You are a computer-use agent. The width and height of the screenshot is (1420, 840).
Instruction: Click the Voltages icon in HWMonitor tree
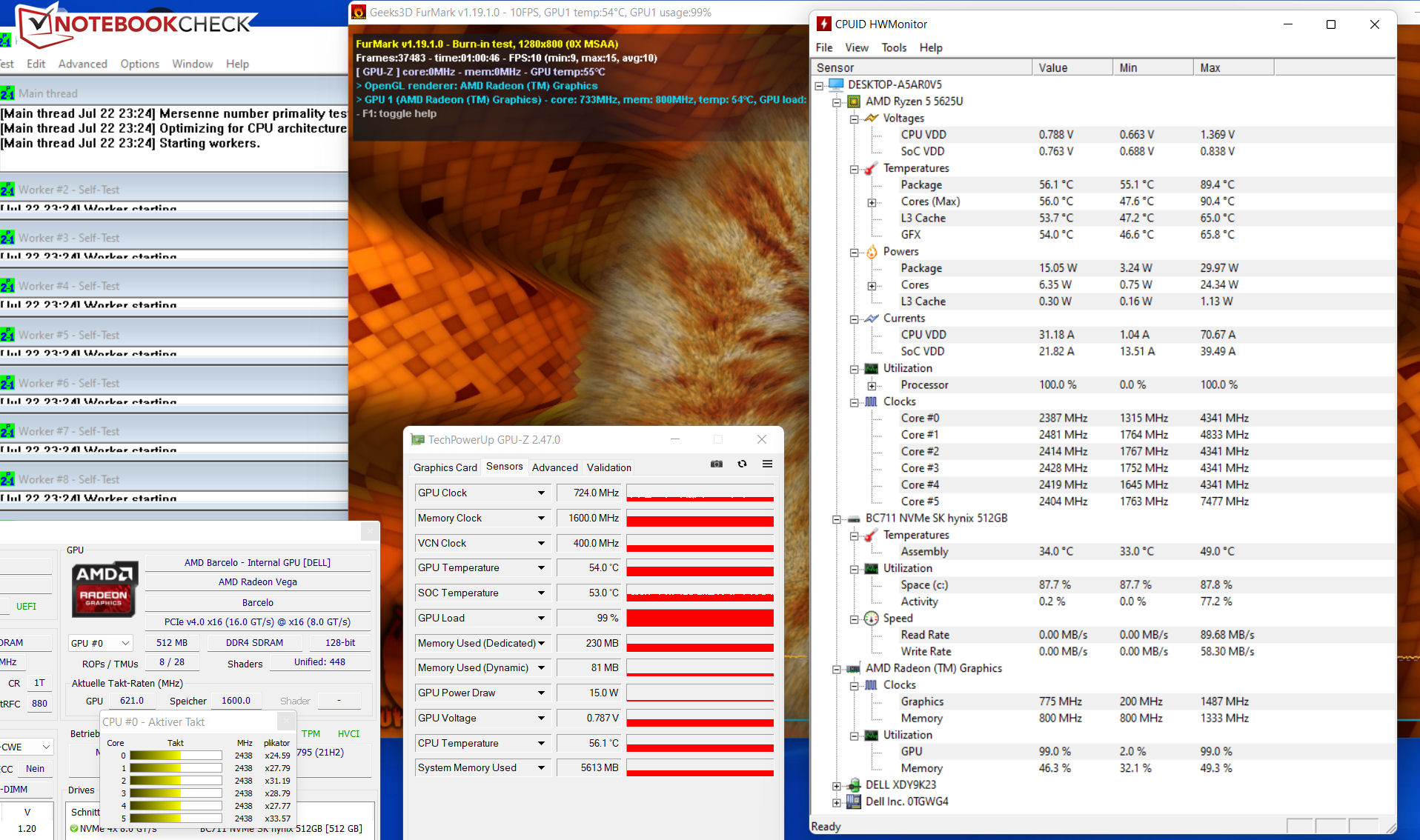coord(872,118)
